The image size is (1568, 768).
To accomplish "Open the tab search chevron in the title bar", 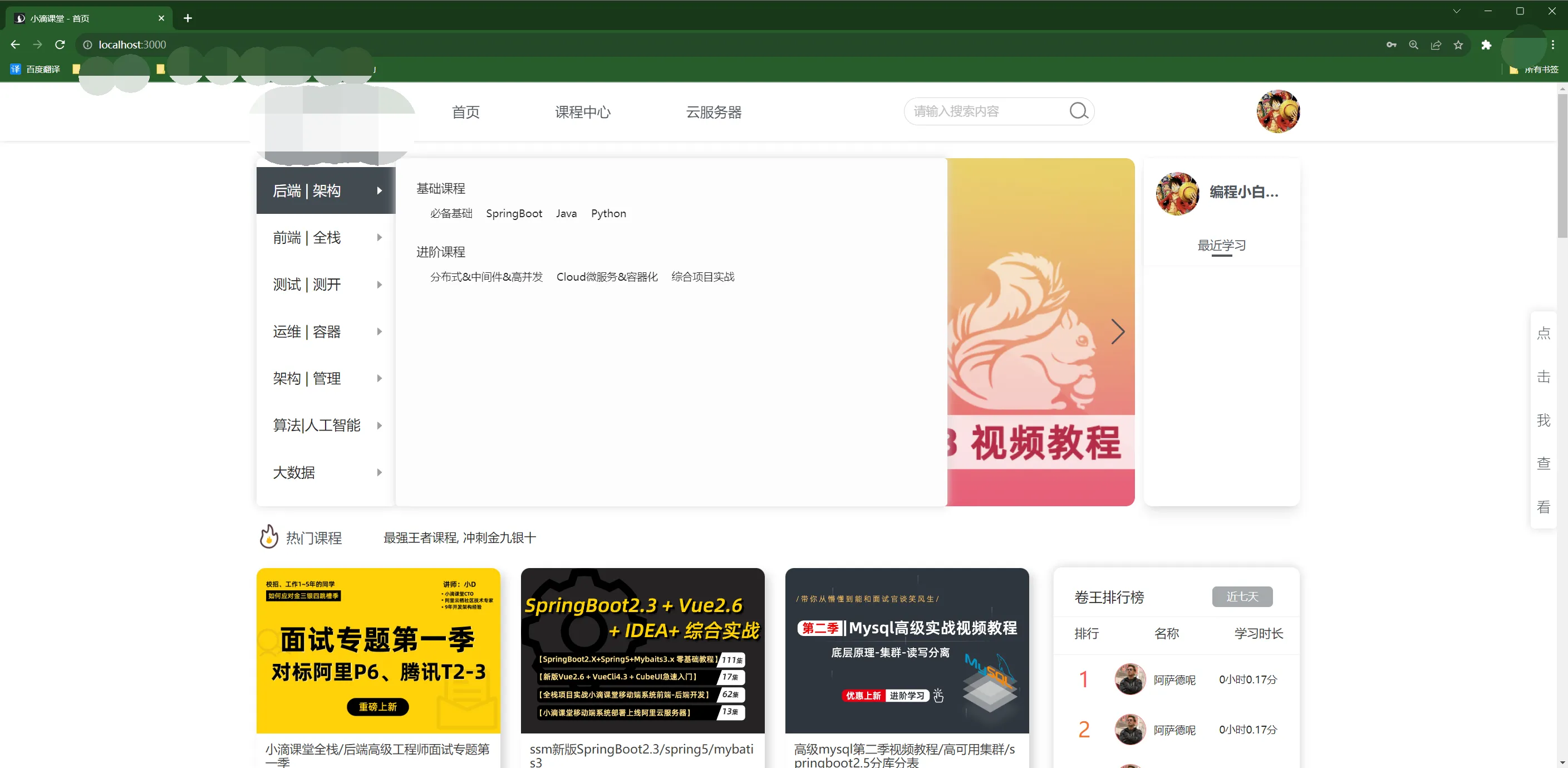I will point(1457,11).
